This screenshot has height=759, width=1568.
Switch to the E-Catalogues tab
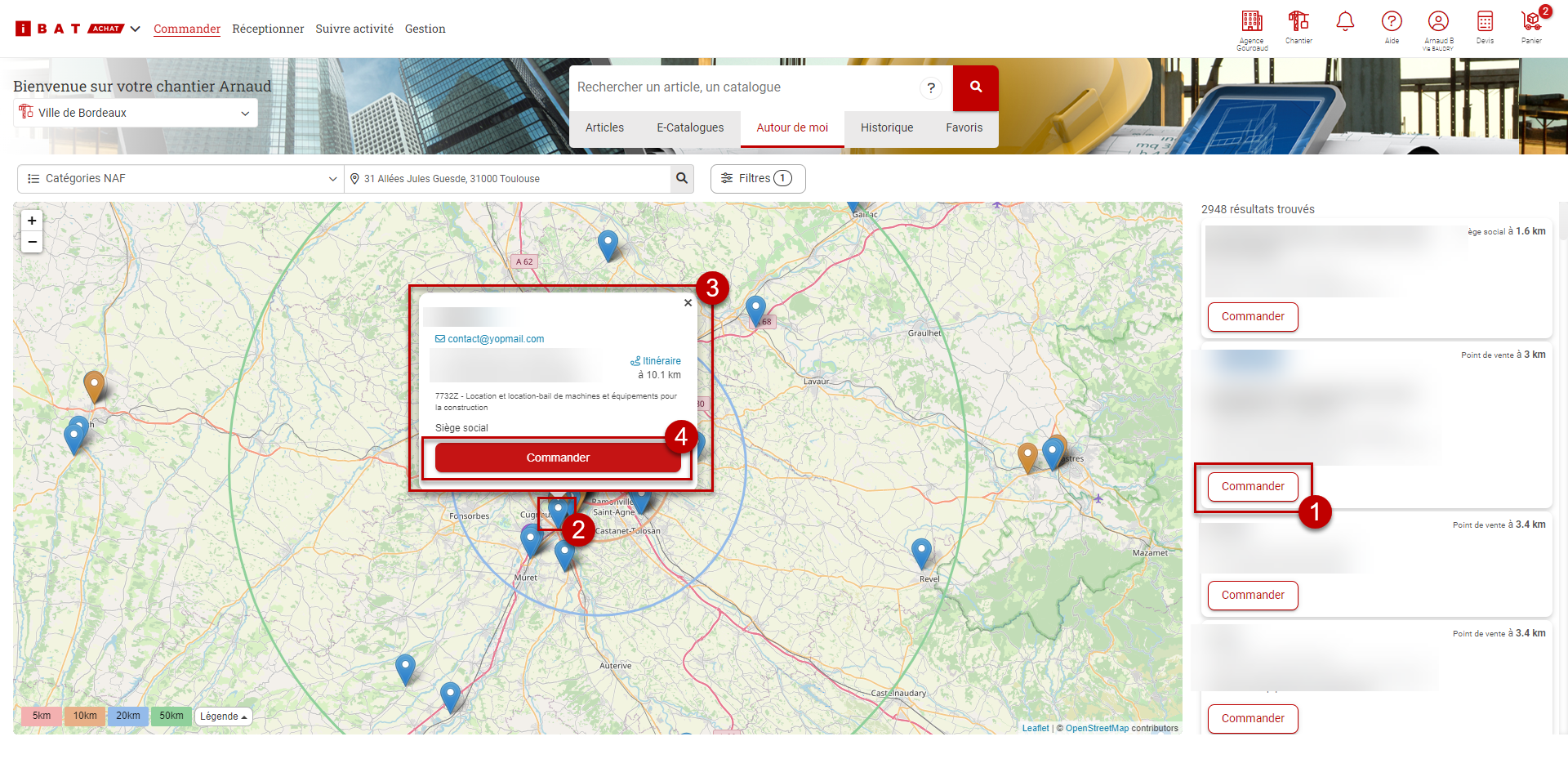pyautogui.click(x=690, y=127)
